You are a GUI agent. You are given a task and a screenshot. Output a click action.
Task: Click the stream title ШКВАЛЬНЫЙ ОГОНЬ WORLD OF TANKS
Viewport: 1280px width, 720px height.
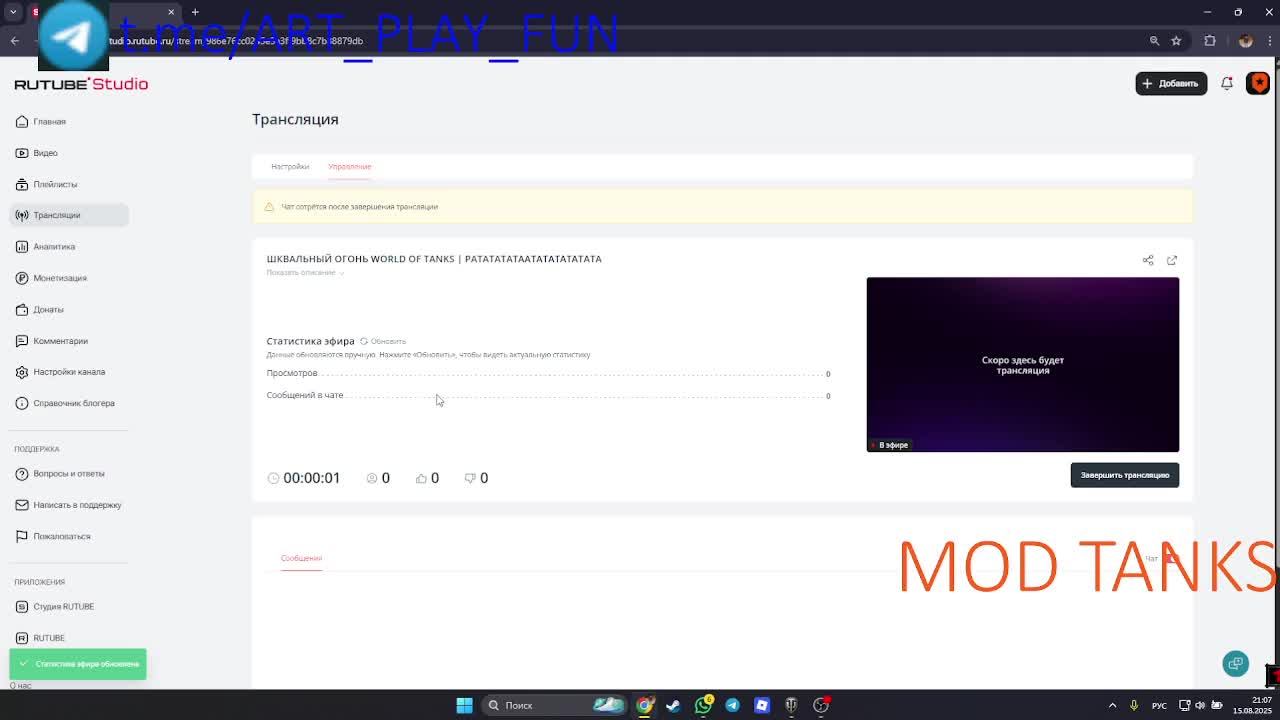click(434, 259)
